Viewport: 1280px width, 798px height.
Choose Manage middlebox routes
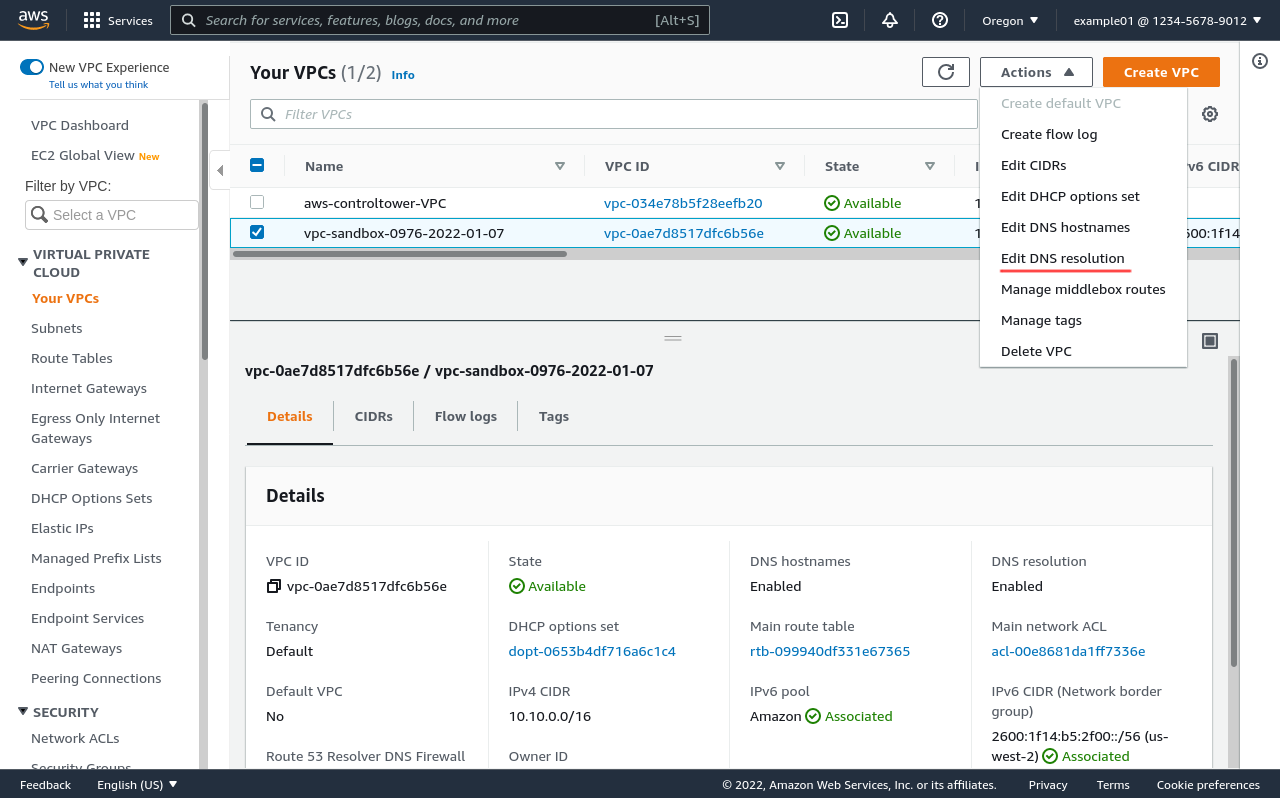click(x=1083, y=289)
